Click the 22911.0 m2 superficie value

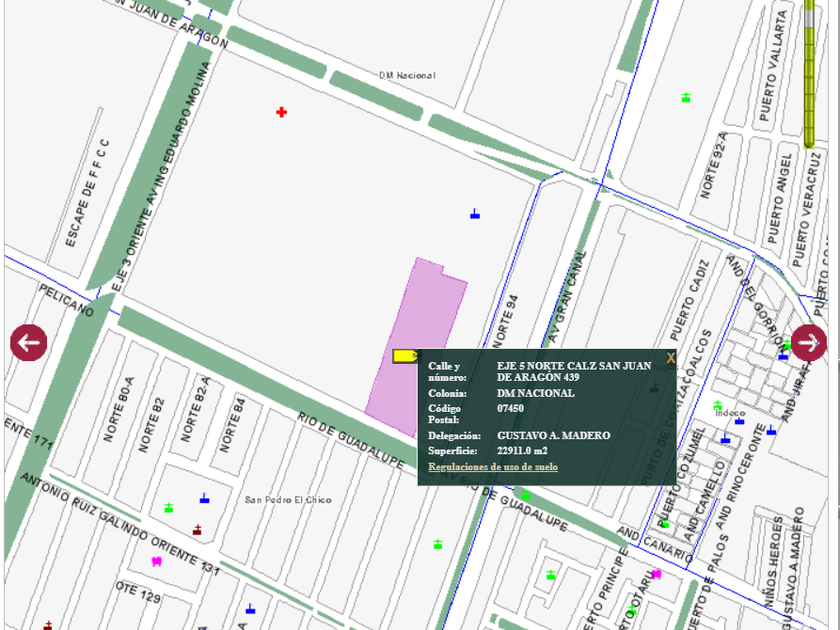pos(522,451)
